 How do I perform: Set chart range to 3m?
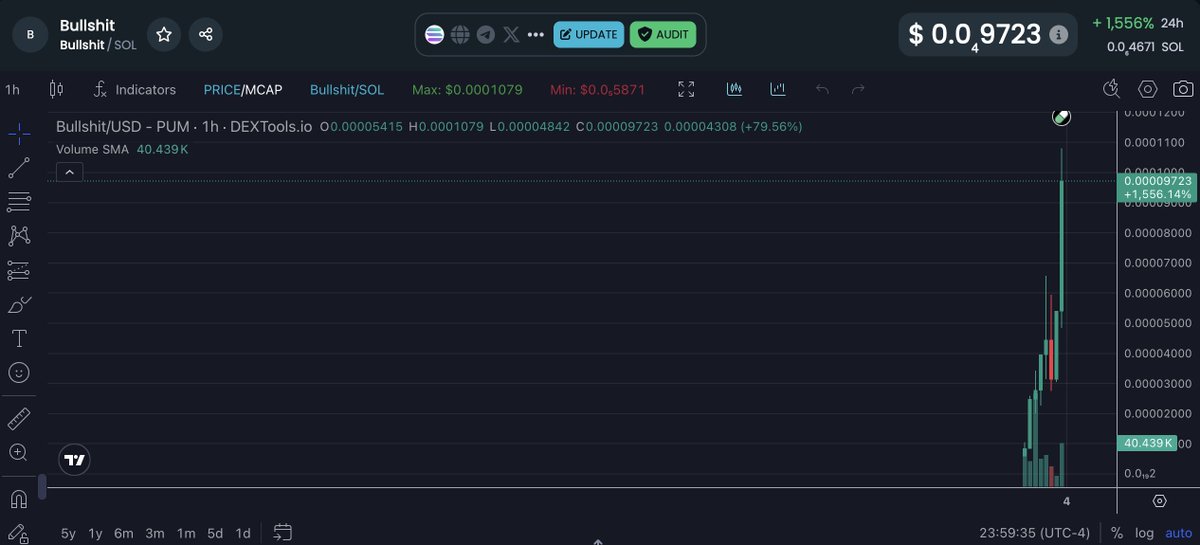tap(155, 533)
